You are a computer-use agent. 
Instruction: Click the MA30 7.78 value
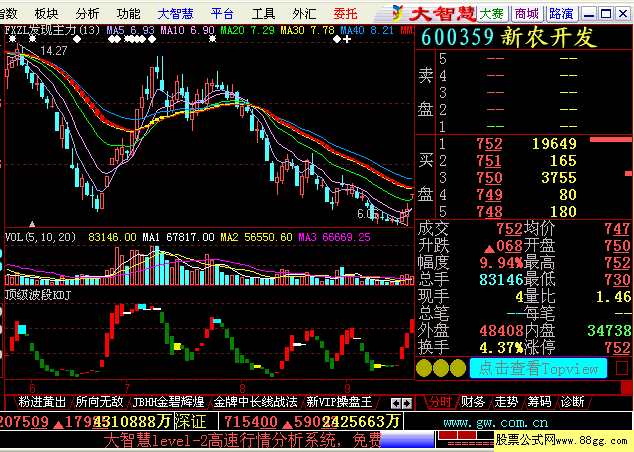click(308, 30)
